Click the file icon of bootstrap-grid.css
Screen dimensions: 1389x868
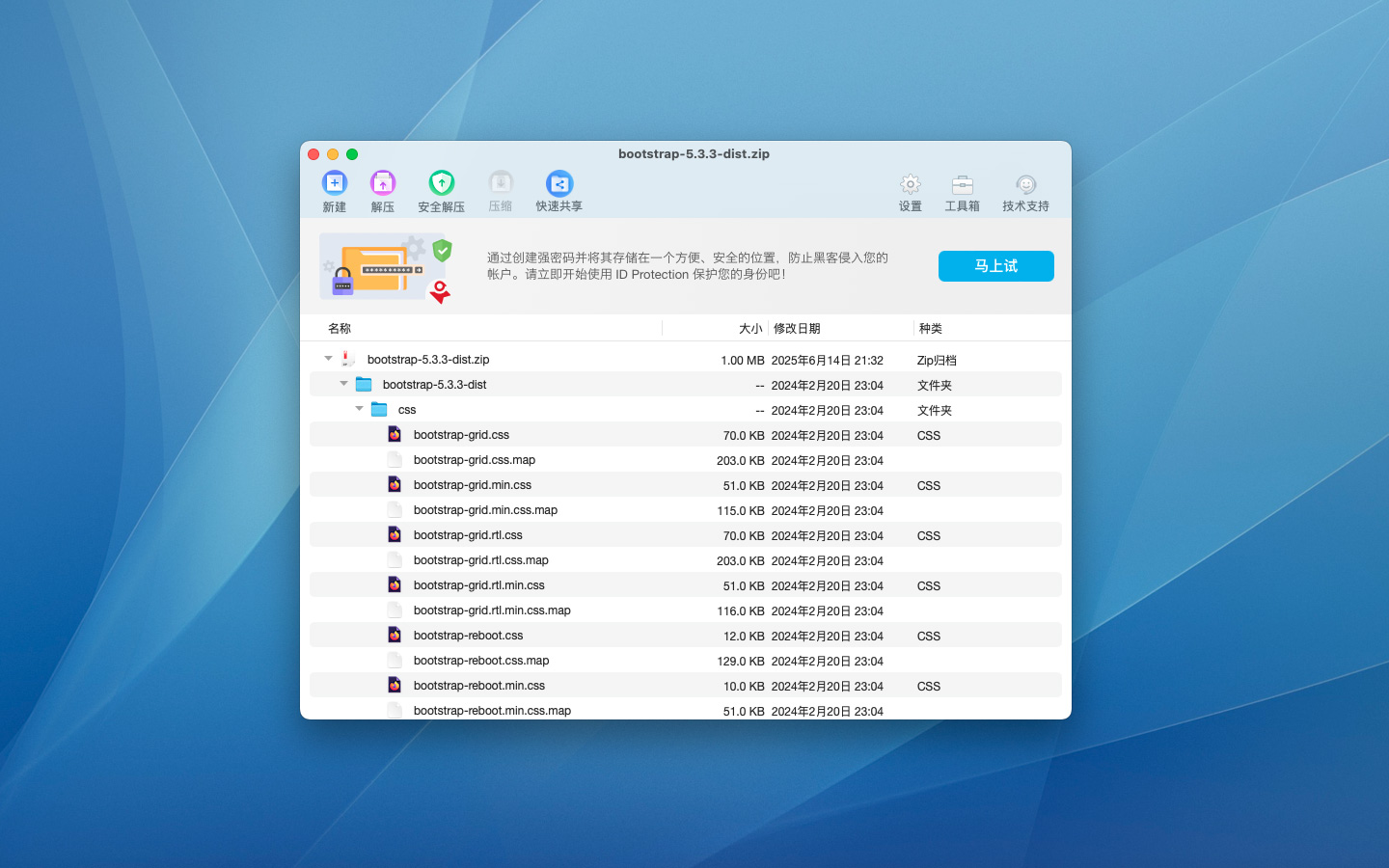395,434
